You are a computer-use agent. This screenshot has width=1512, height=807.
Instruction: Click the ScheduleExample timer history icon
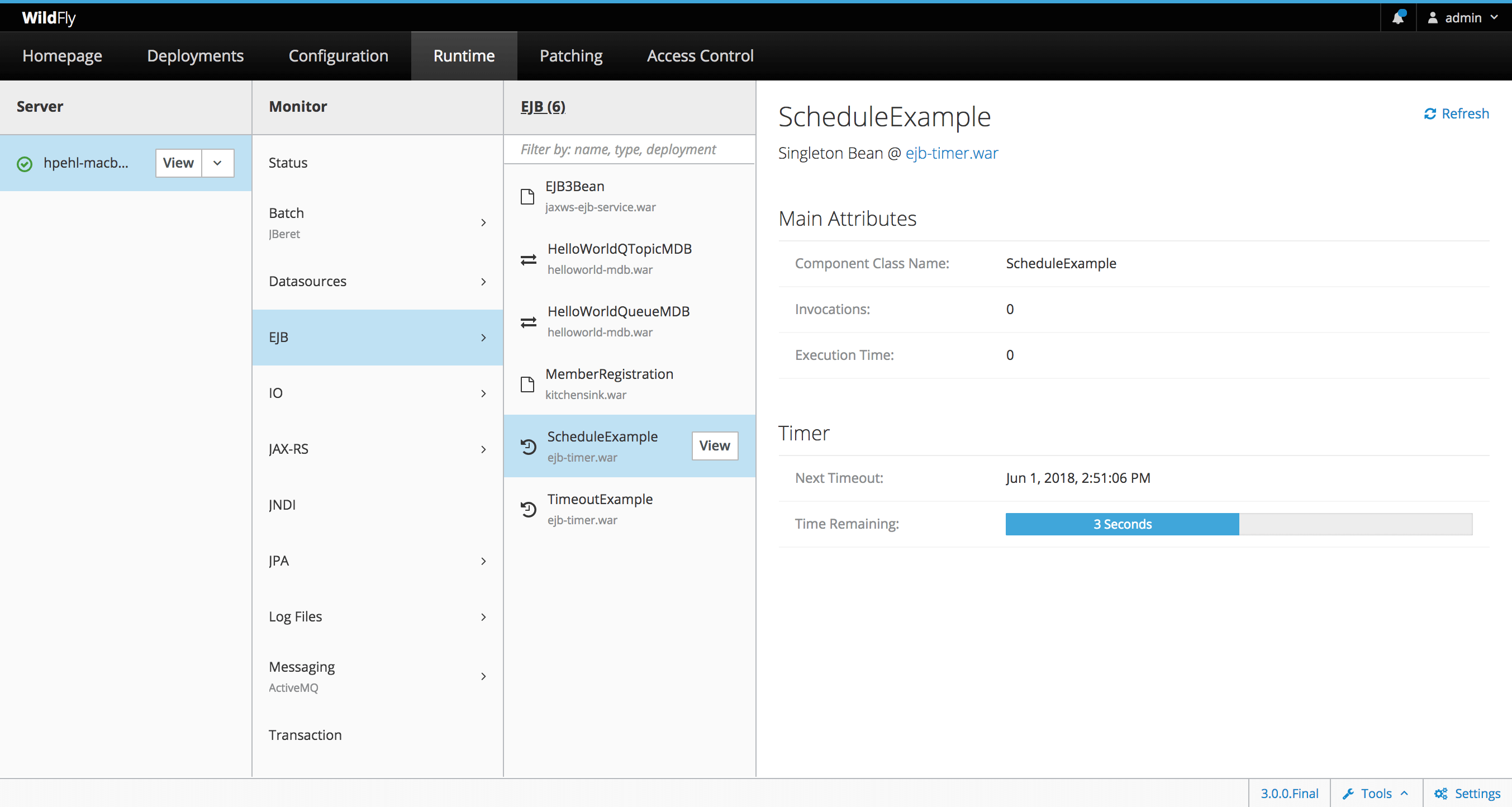click(528, 446)
